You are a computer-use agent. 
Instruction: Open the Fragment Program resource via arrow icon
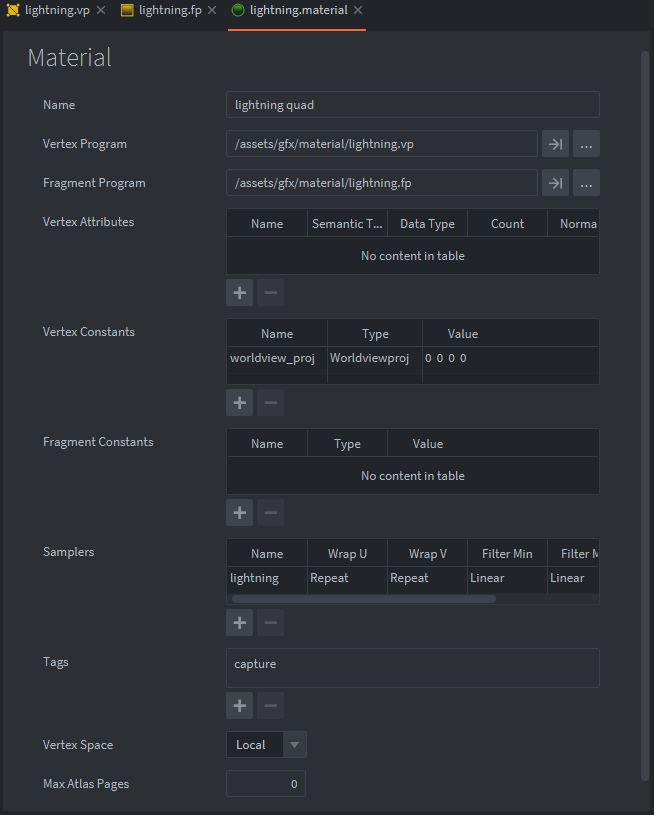click(x=555, y=182)
